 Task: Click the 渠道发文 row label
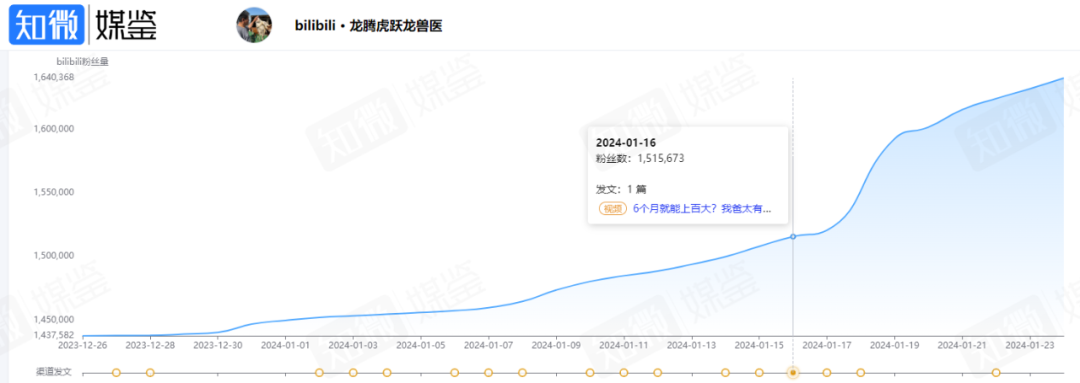(52, 373)
